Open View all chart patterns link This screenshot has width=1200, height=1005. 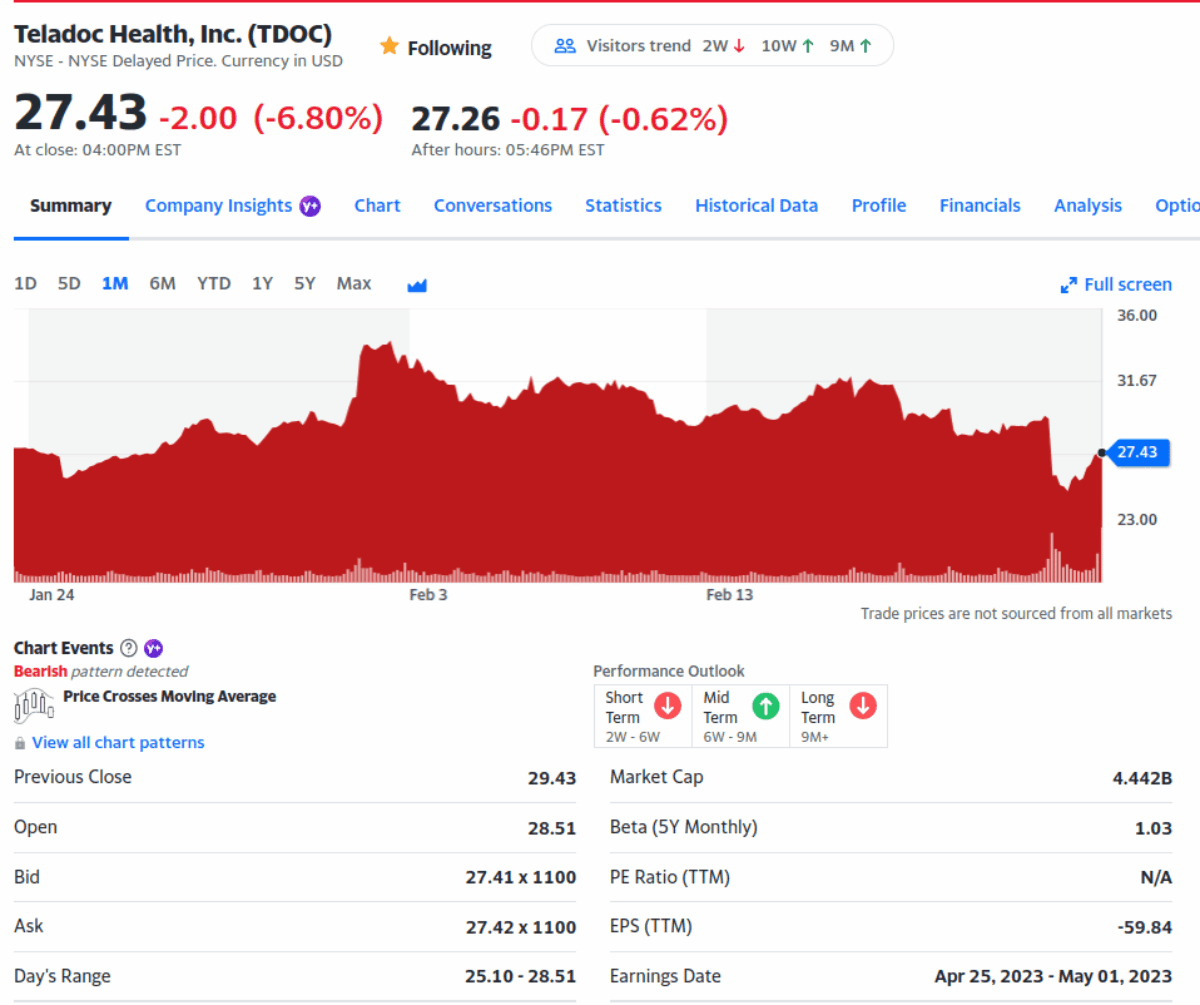pyautogui.click(x=118, y=743)
